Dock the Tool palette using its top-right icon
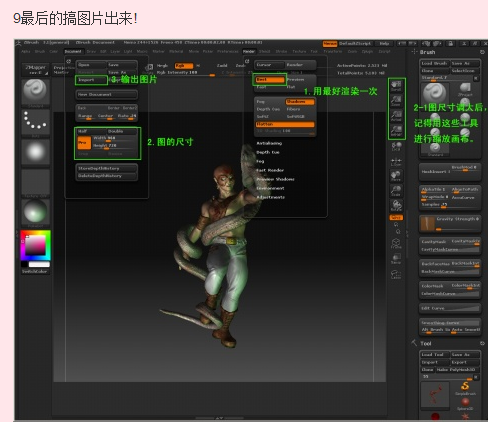 482,343
